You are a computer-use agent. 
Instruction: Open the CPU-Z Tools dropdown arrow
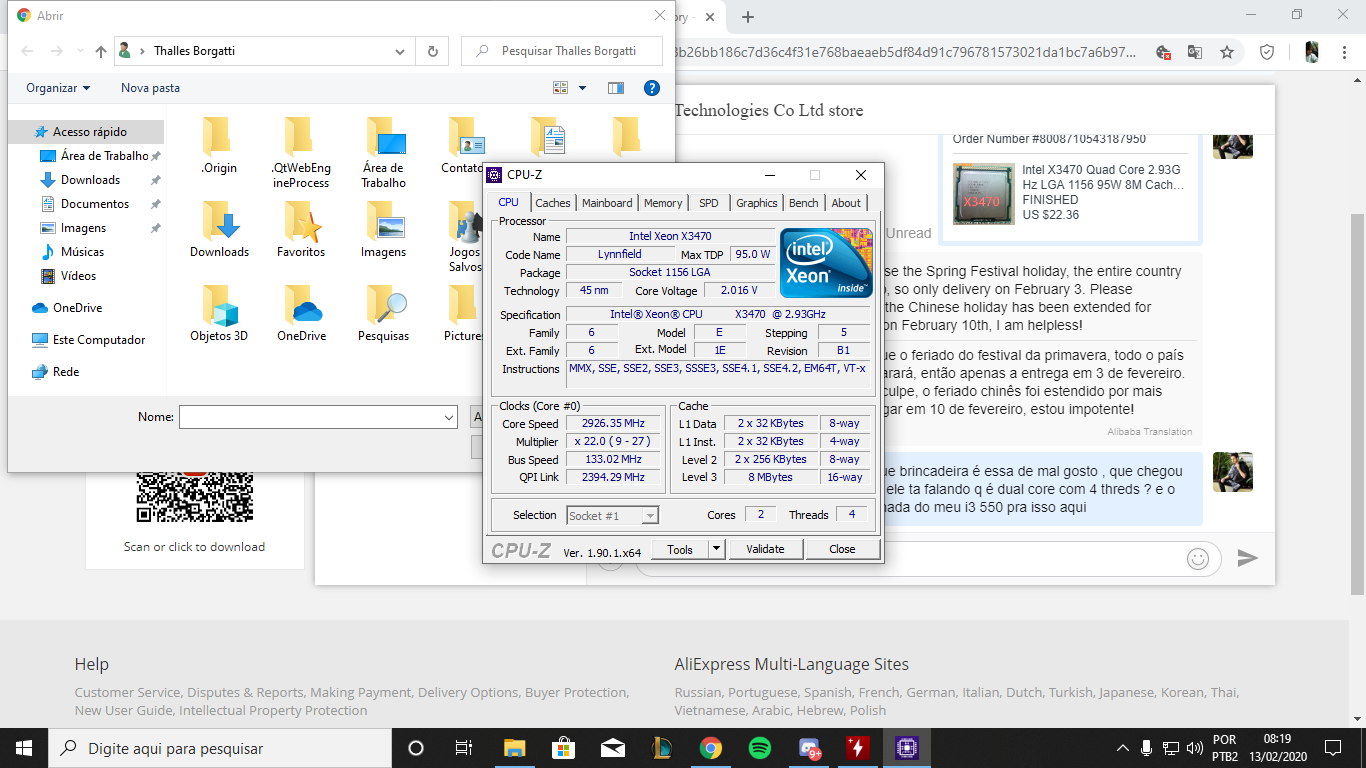tap(716, 549)
